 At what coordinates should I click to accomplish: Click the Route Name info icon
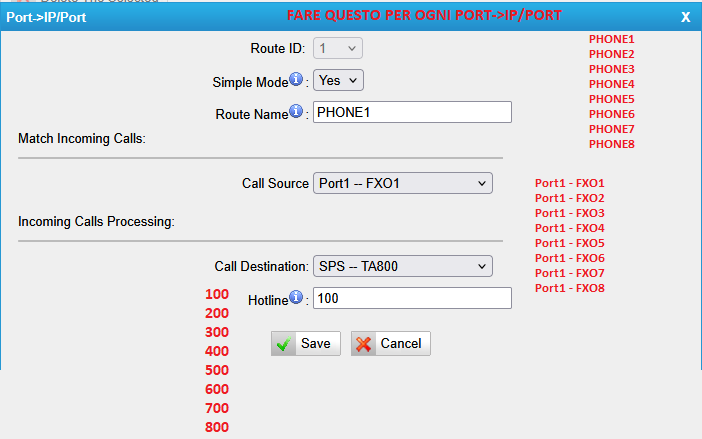pos(296,112)
